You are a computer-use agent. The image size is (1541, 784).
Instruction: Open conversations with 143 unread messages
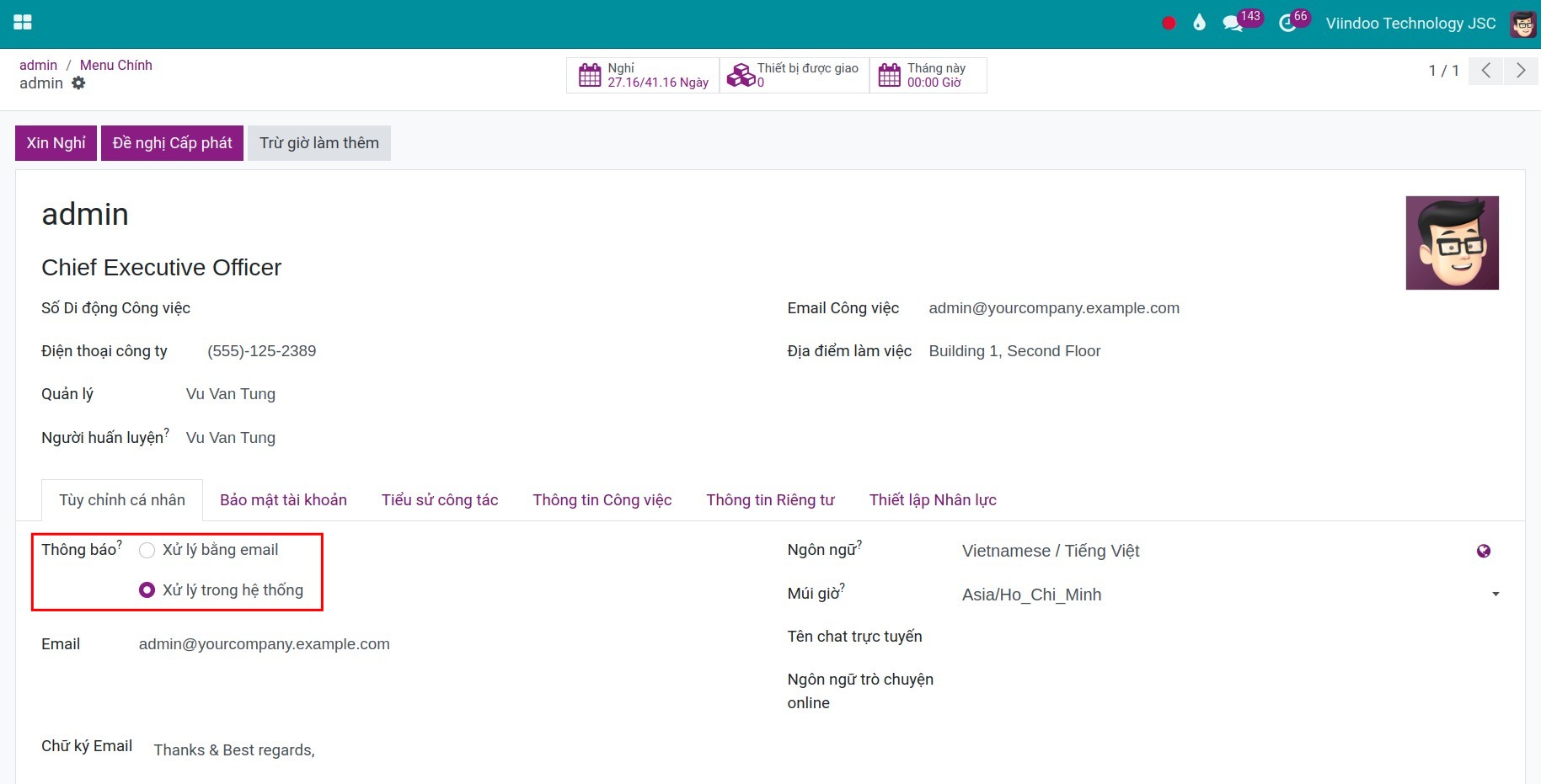click(1242, 21)
